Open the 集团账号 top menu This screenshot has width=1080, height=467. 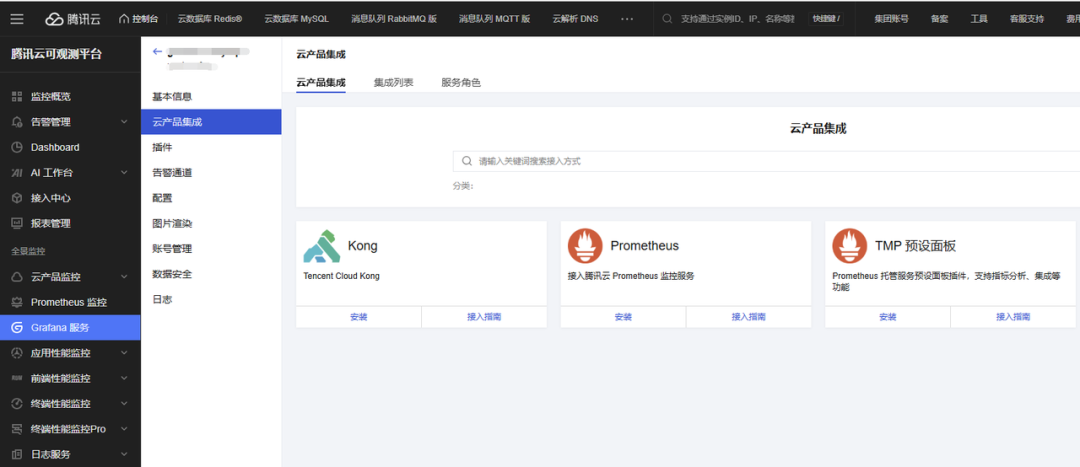[891, 19]
